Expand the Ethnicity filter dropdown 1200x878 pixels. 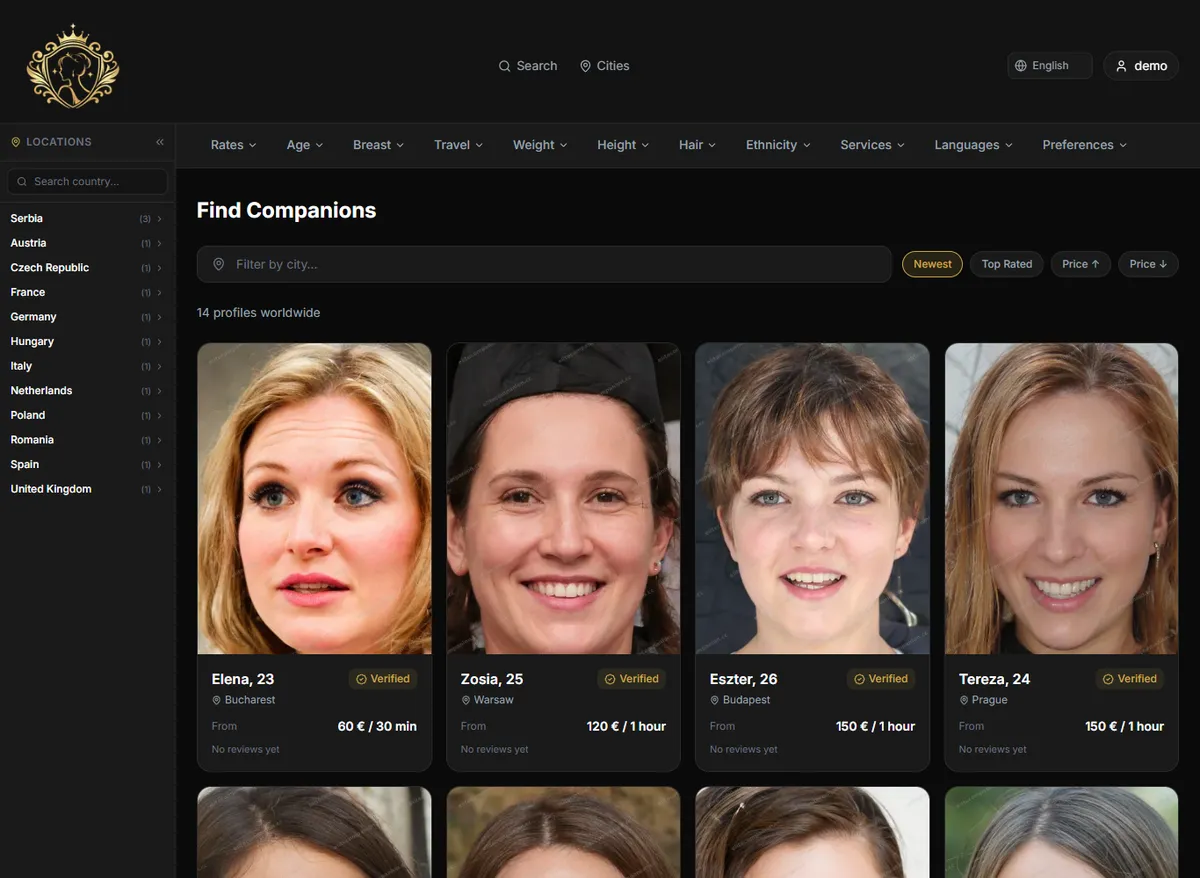778,145
